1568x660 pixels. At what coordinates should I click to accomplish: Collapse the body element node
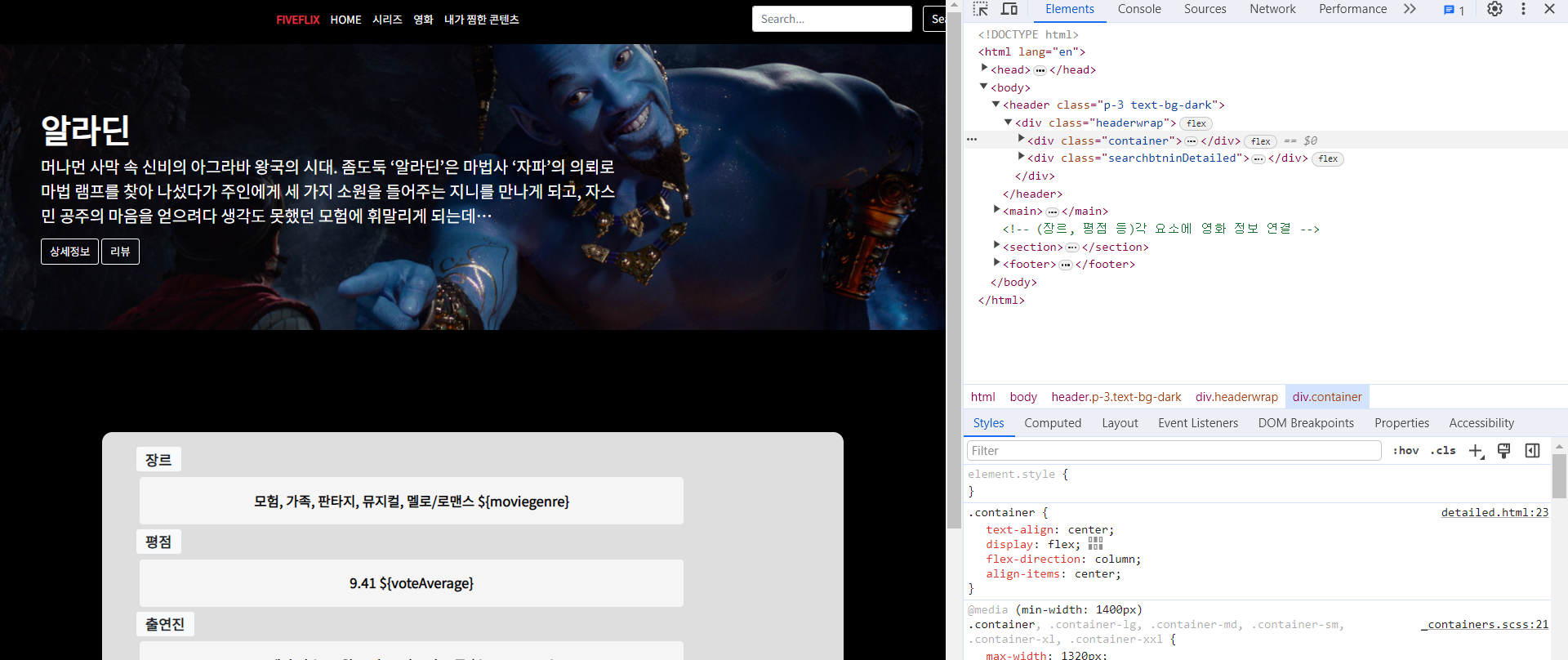click(984, 87)
